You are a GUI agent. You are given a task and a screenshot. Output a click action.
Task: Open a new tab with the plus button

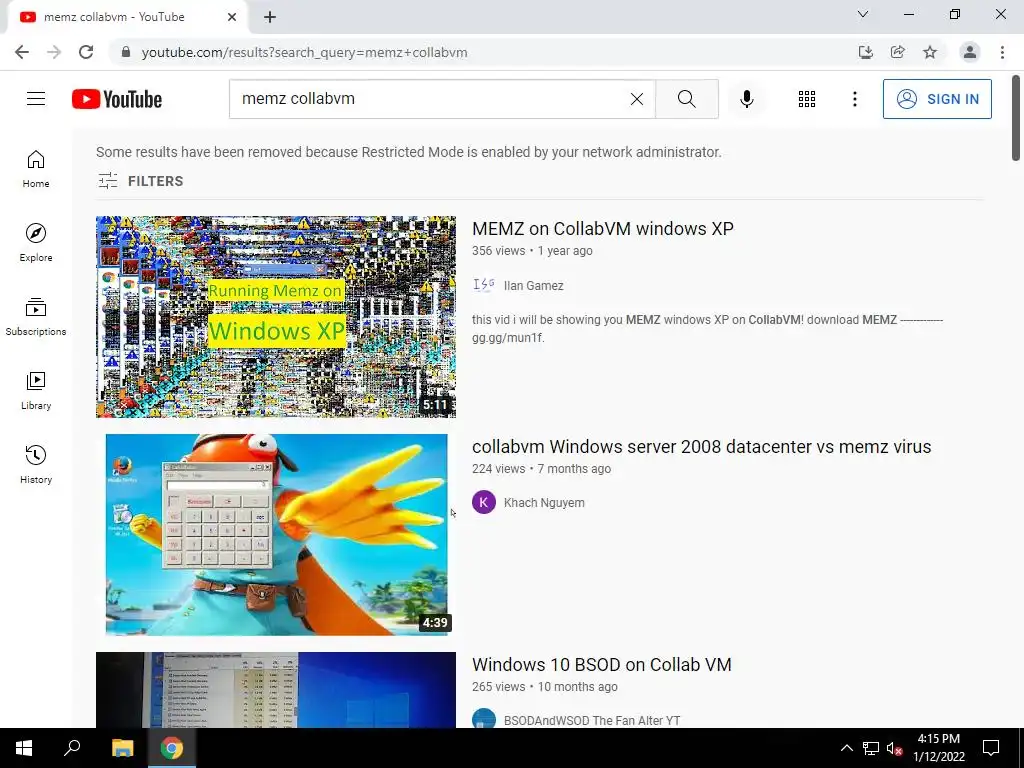pyautogui.click(x=270, y=17)
